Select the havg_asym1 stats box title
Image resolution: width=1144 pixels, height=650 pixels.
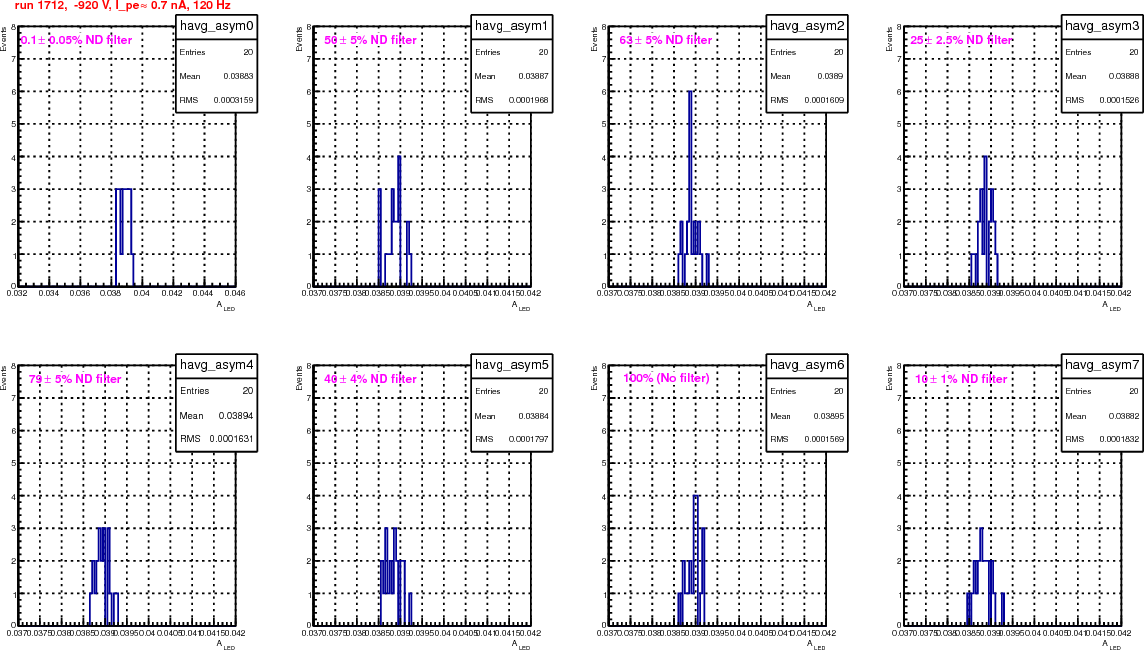(x=511, y=26)
